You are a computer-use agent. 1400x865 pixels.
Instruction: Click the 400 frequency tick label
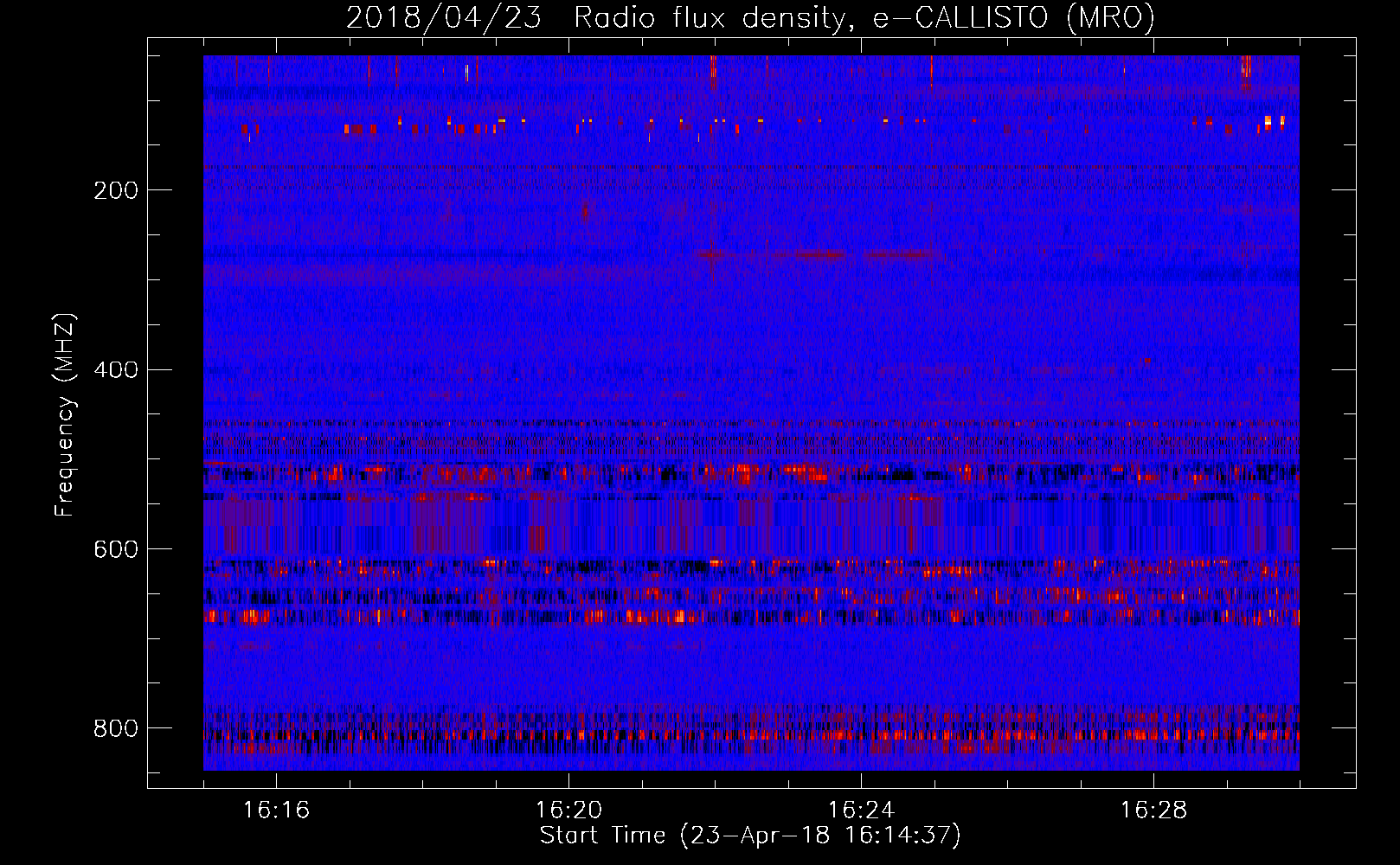(x=116, y=370)
